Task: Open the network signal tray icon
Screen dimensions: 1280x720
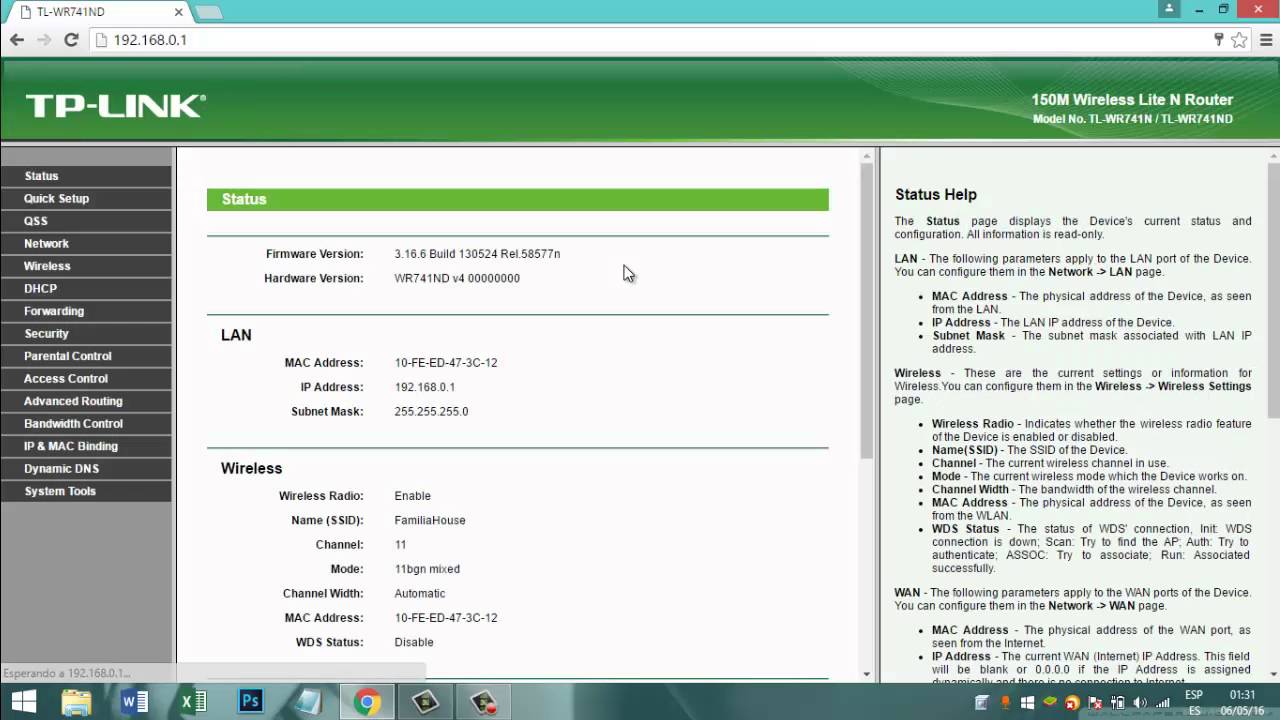Action: (x=1162, y=703)
